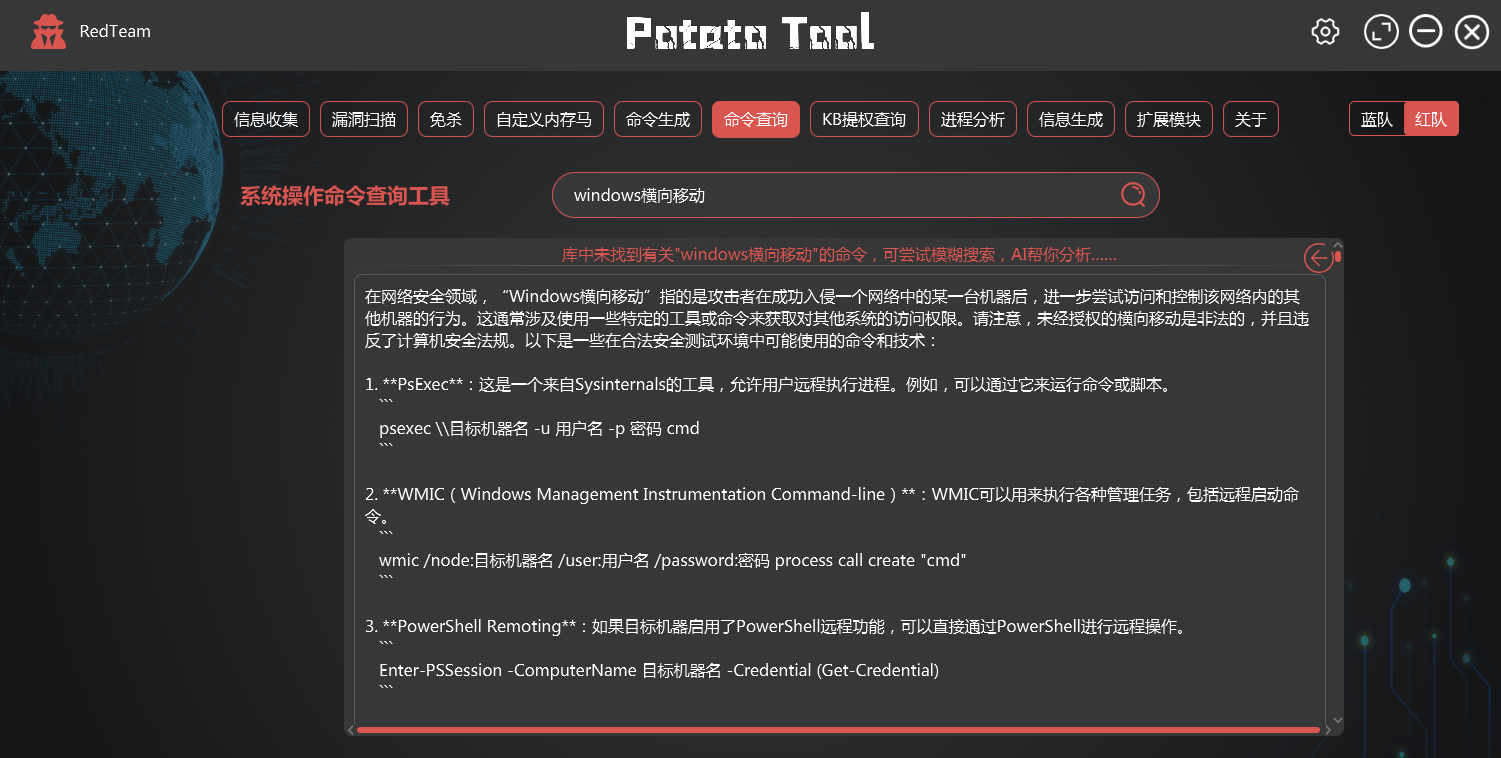The width and height of the screenshot is (1501, 758).
Task: Click the Enter-PSSession command line
Action: (659, 670)
